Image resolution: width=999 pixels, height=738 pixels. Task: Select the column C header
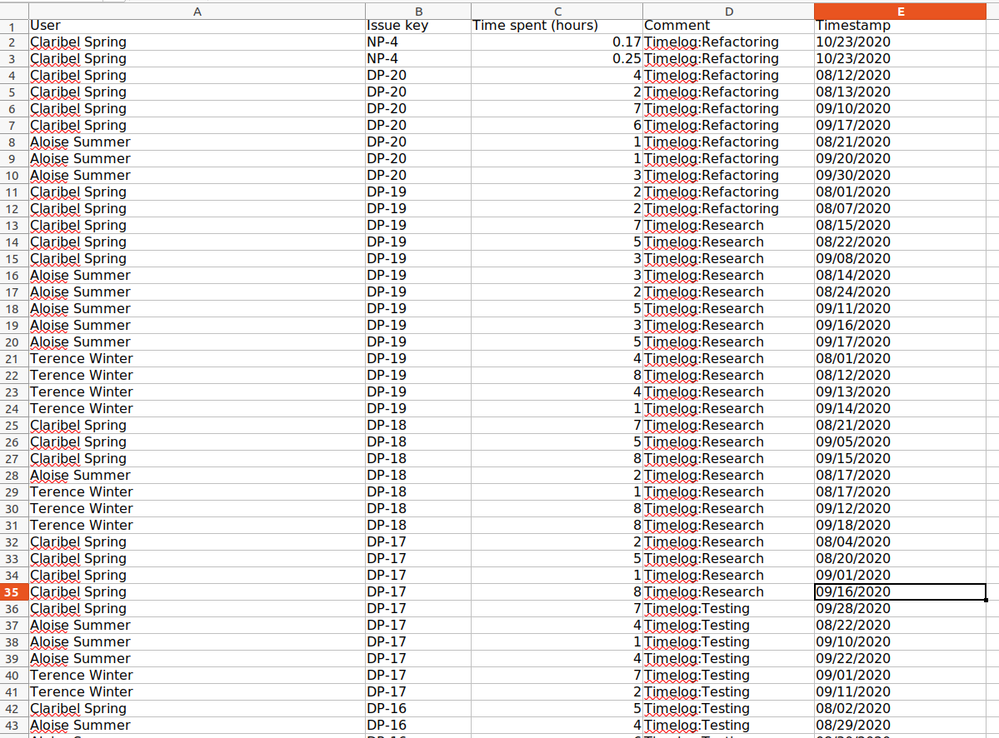click(557, 12)
